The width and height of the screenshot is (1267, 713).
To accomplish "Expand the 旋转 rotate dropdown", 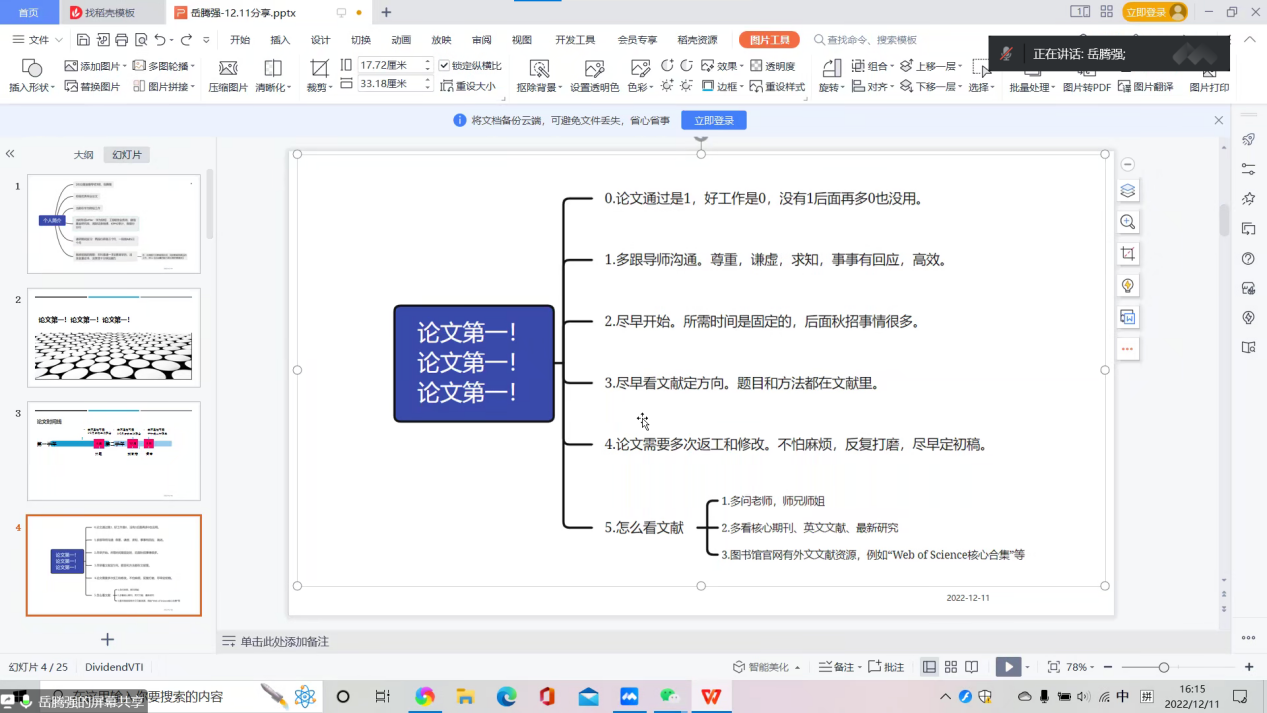I will [831, 87].
